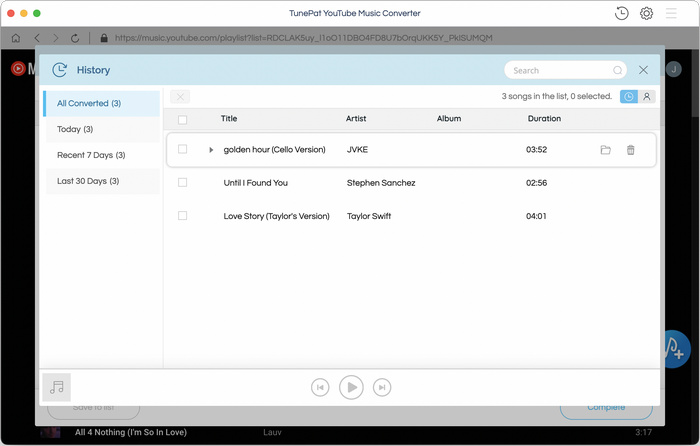700x446 pixels.
Task: Play golden hour using row triangle
Action: (x=211, y=150)
